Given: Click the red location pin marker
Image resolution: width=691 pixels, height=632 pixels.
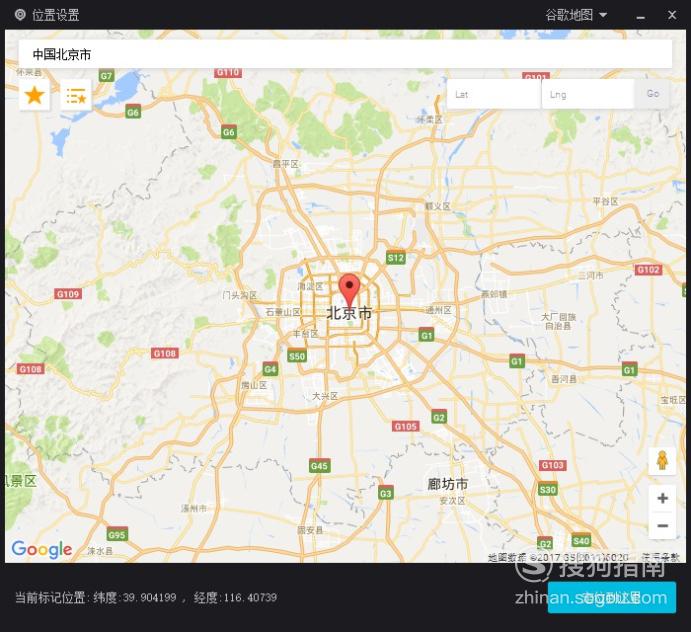Looking at the screenshot, I should point(349,289).
